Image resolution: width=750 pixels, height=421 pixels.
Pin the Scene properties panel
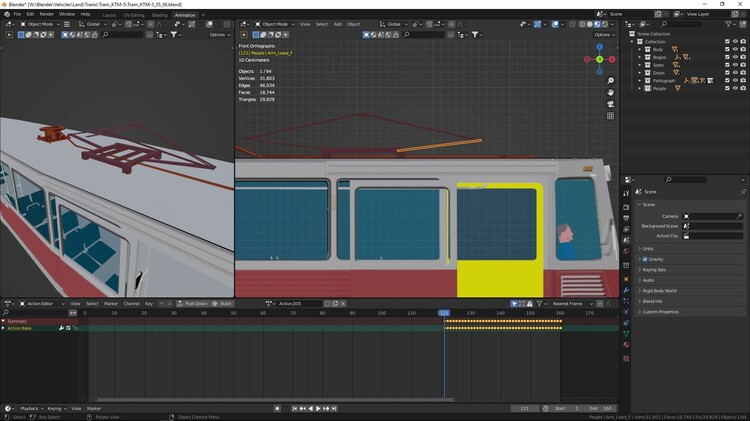point(742,191)
